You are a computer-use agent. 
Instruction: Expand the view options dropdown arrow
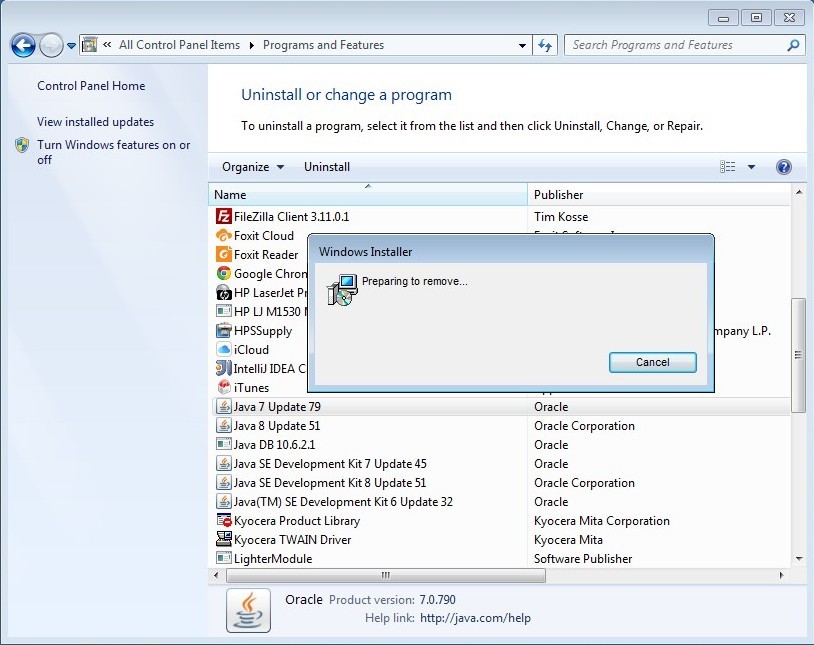[751, 167]
